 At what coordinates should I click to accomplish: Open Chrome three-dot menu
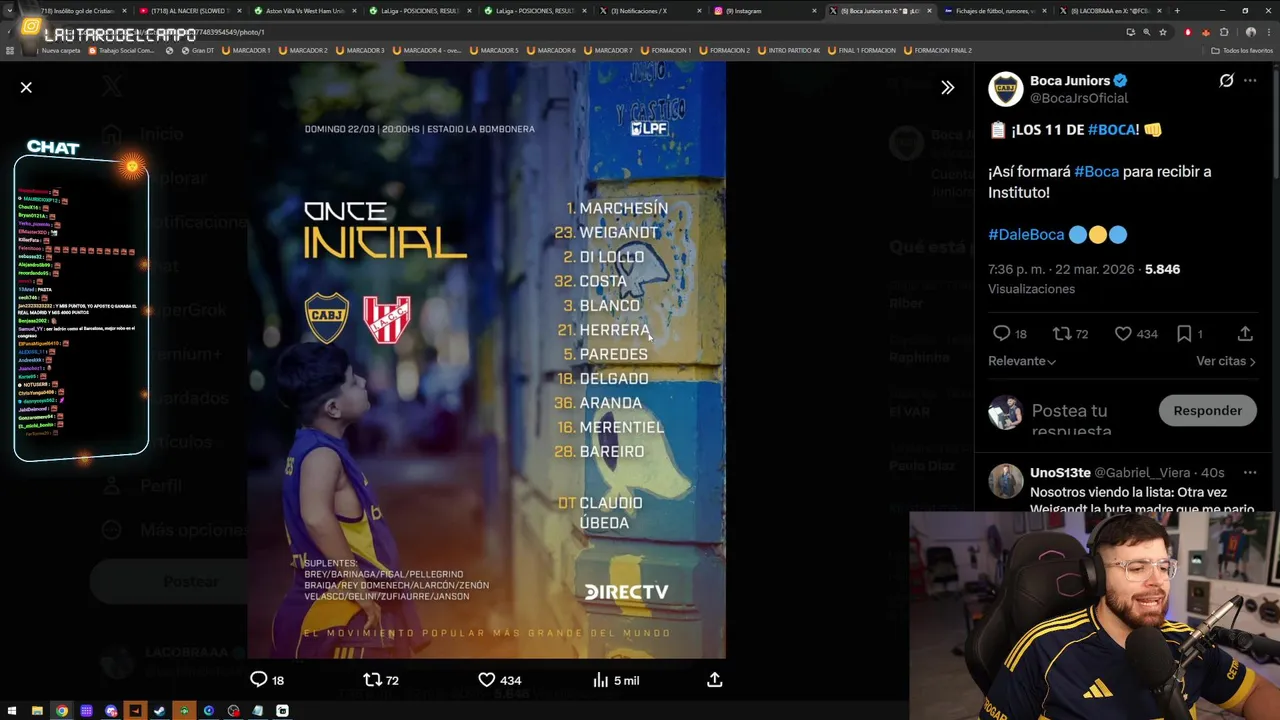[1269, 32]
